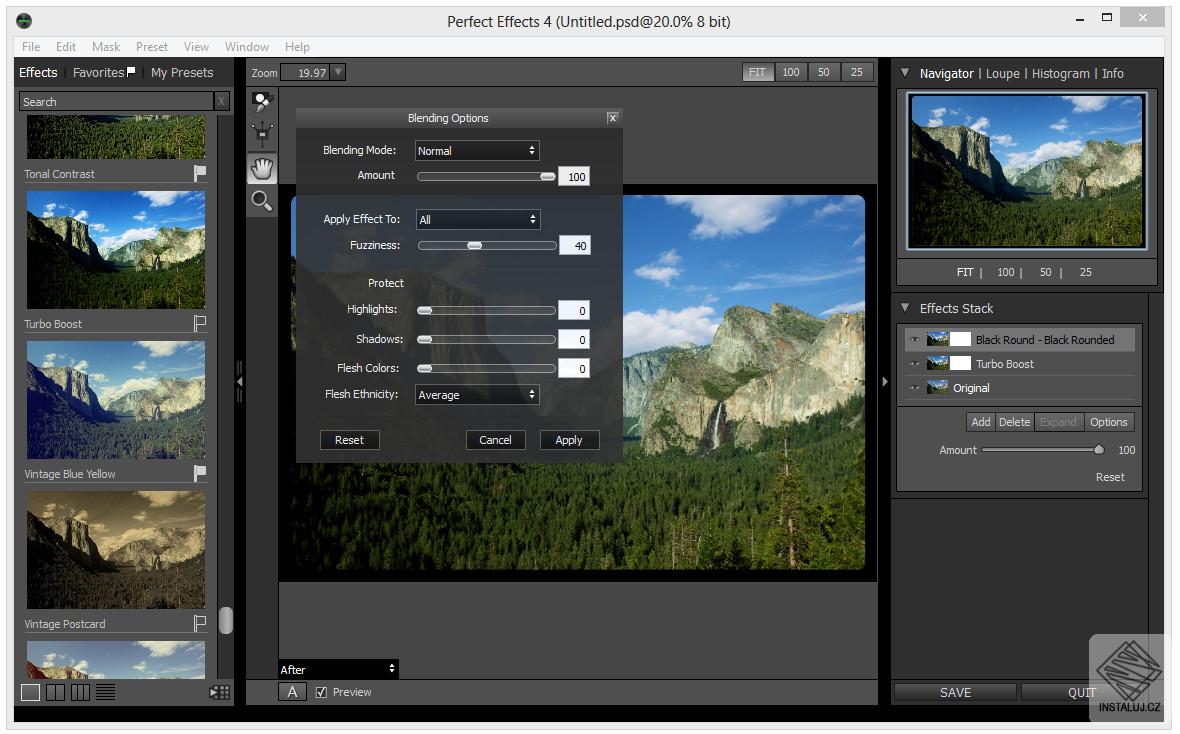Activate the Hand pan tool
1180x734 pixels.
[262, 168]
